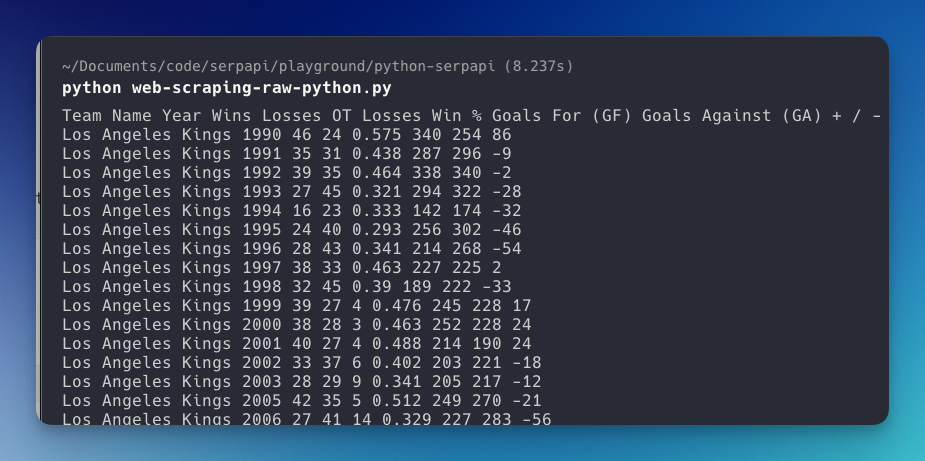
Task: Select the Los Angeles Kings 1992 row
Action: coord(286,173)
